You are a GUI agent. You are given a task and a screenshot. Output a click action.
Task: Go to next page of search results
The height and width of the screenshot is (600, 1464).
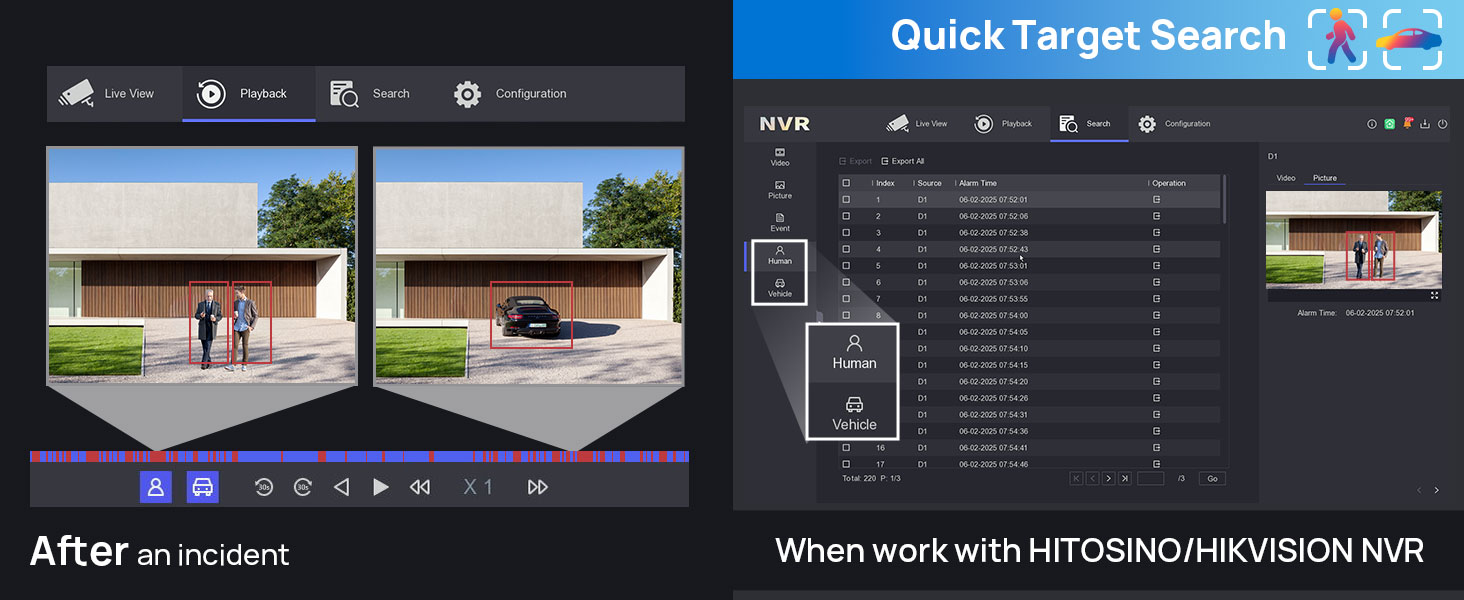[x=1108, y=479]
